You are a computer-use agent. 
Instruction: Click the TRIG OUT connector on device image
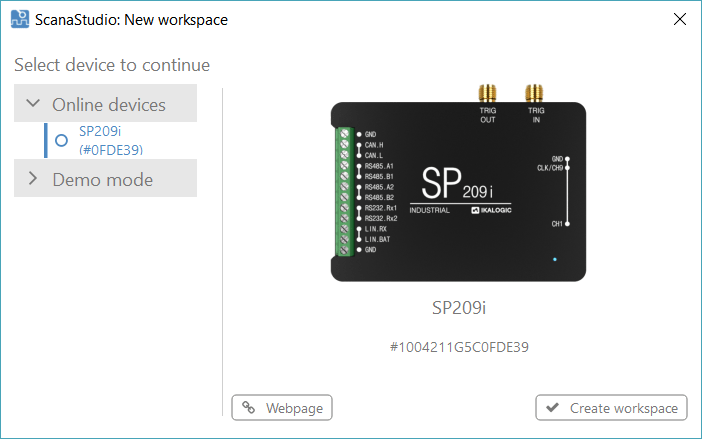coord(488,97)
